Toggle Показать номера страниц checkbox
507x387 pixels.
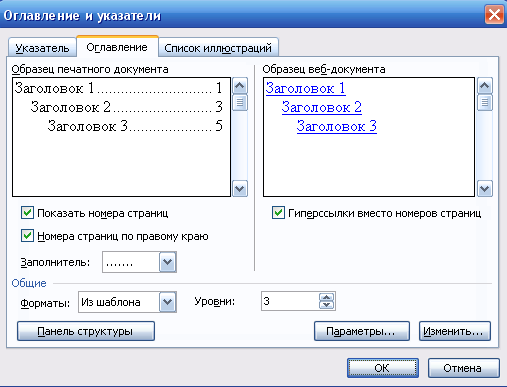[x=27, y=213]
